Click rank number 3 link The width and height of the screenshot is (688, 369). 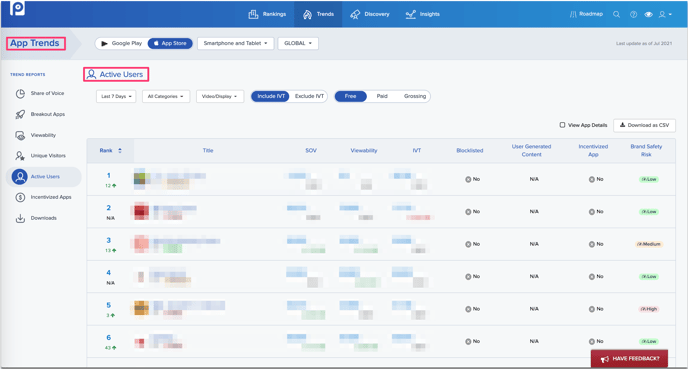click(x=108, y=240)
